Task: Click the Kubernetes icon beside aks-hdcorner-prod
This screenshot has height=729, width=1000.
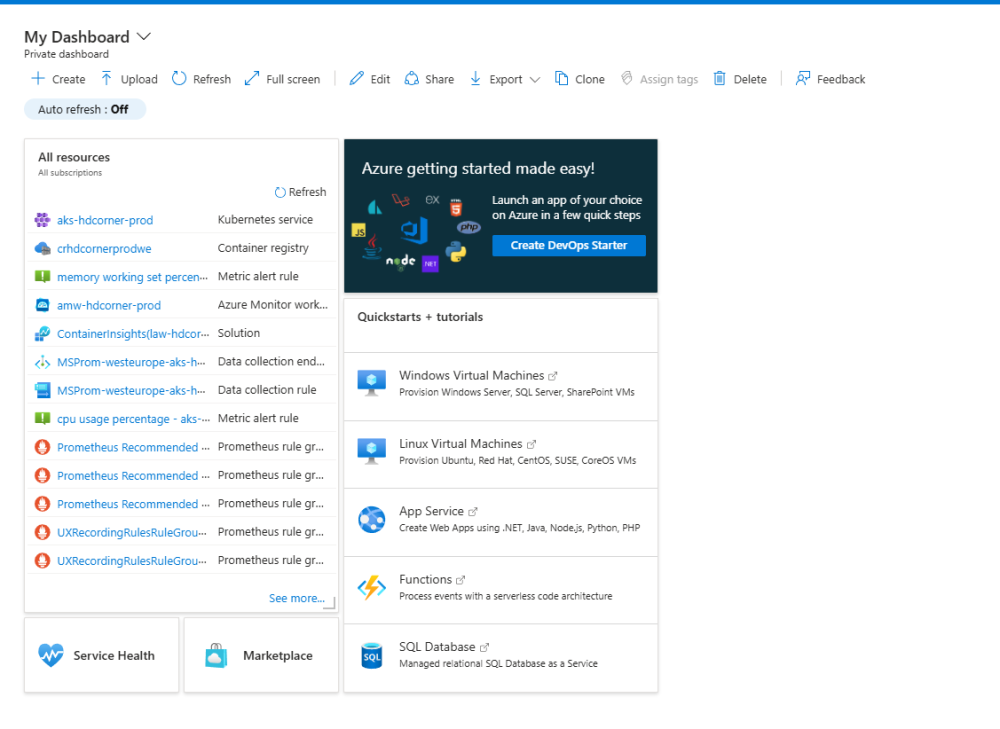Action: tap(42, 220)
